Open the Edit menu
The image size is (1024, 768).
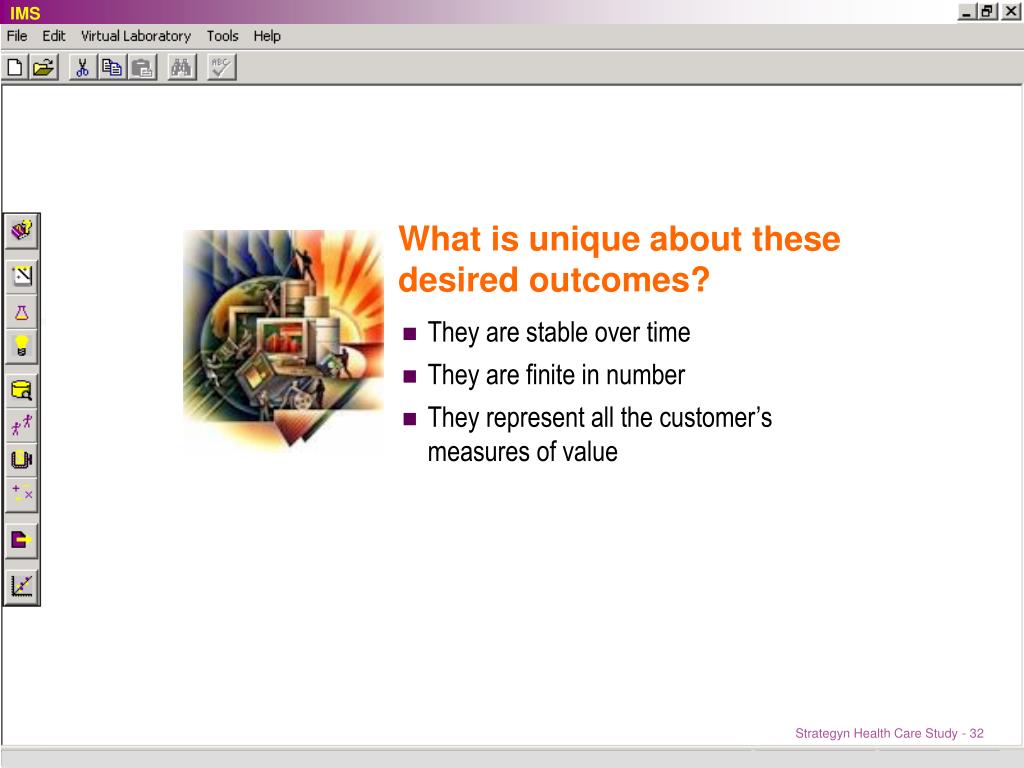click(x=54, y=36)
